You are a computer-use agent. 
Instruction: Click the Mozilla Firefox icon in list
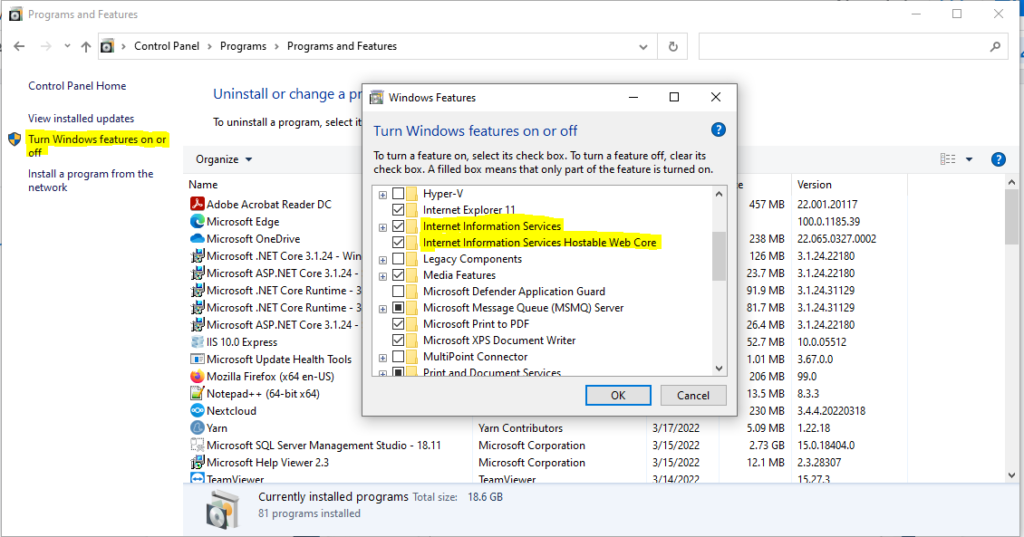click(197, 376)
